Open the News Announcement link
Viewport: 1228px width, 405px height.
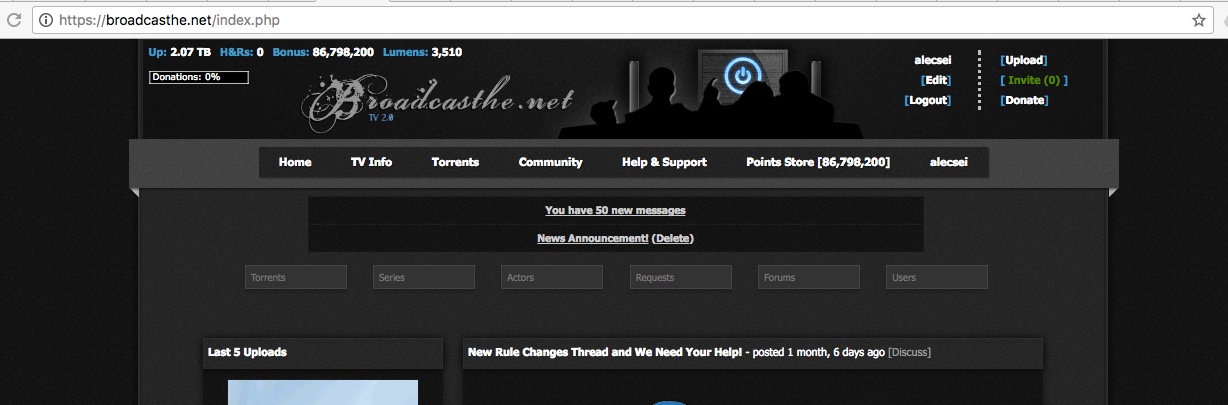(592, 238)
